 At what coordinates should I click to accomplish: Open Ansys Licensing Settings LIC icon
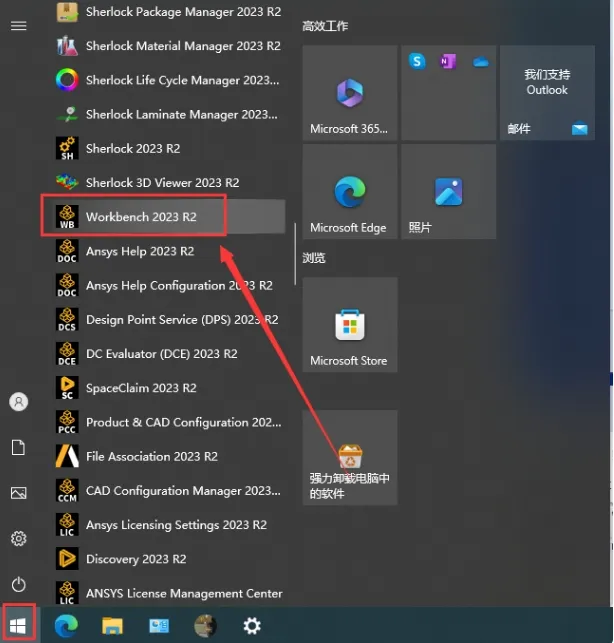pyautogui.click(x=67, y=524)
